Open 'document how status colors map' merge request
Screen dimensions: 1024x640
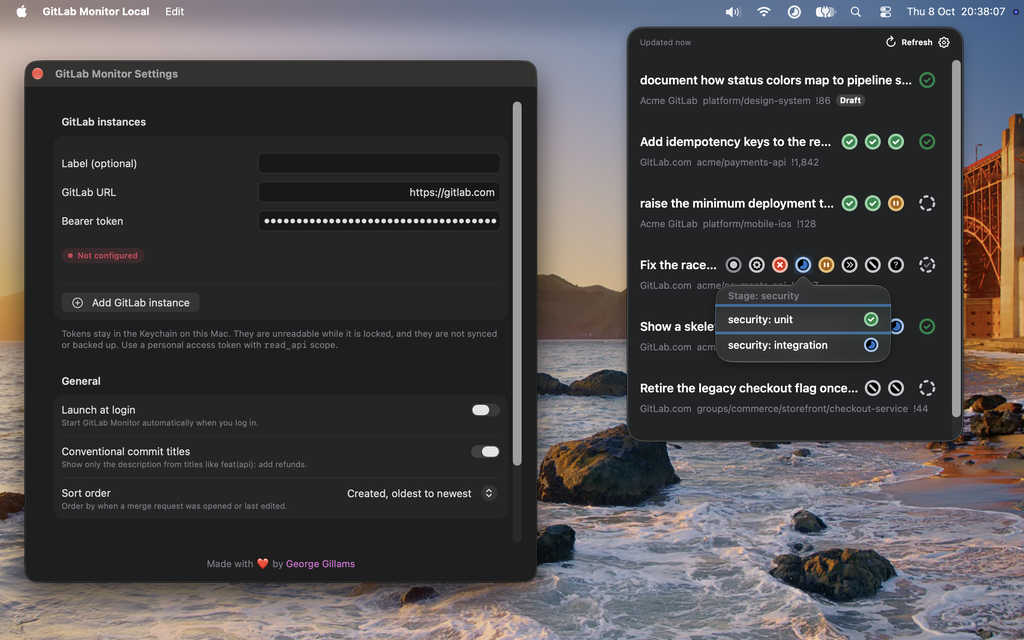click(775, 80)
